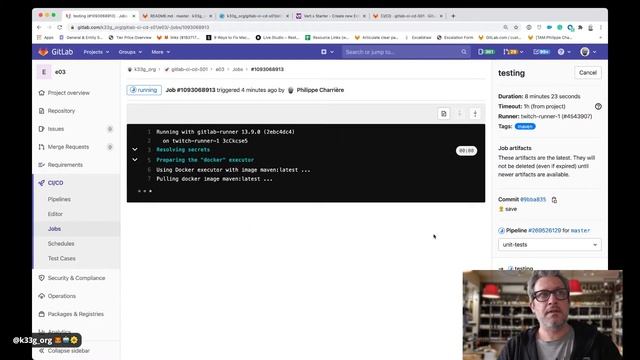Viewport: 640px width, 360px height.
Task: Click the k33g_org breadcrumb link
Action: [x=145, y=69]
